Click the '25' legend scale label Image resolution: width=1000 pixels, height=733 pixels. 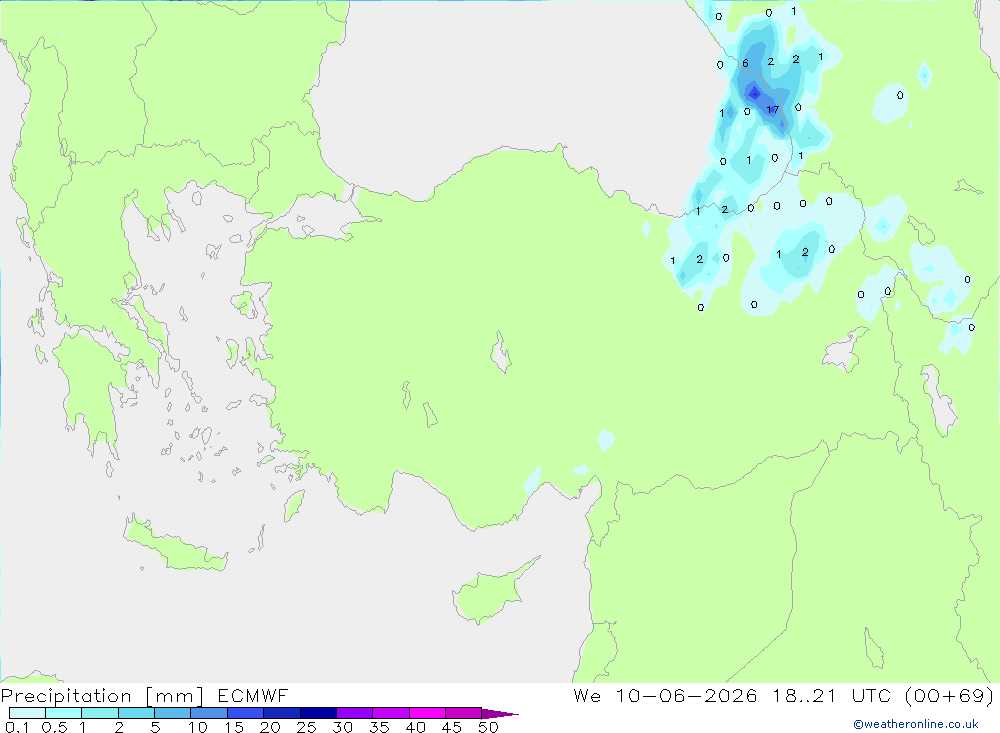tap(306, 727)
